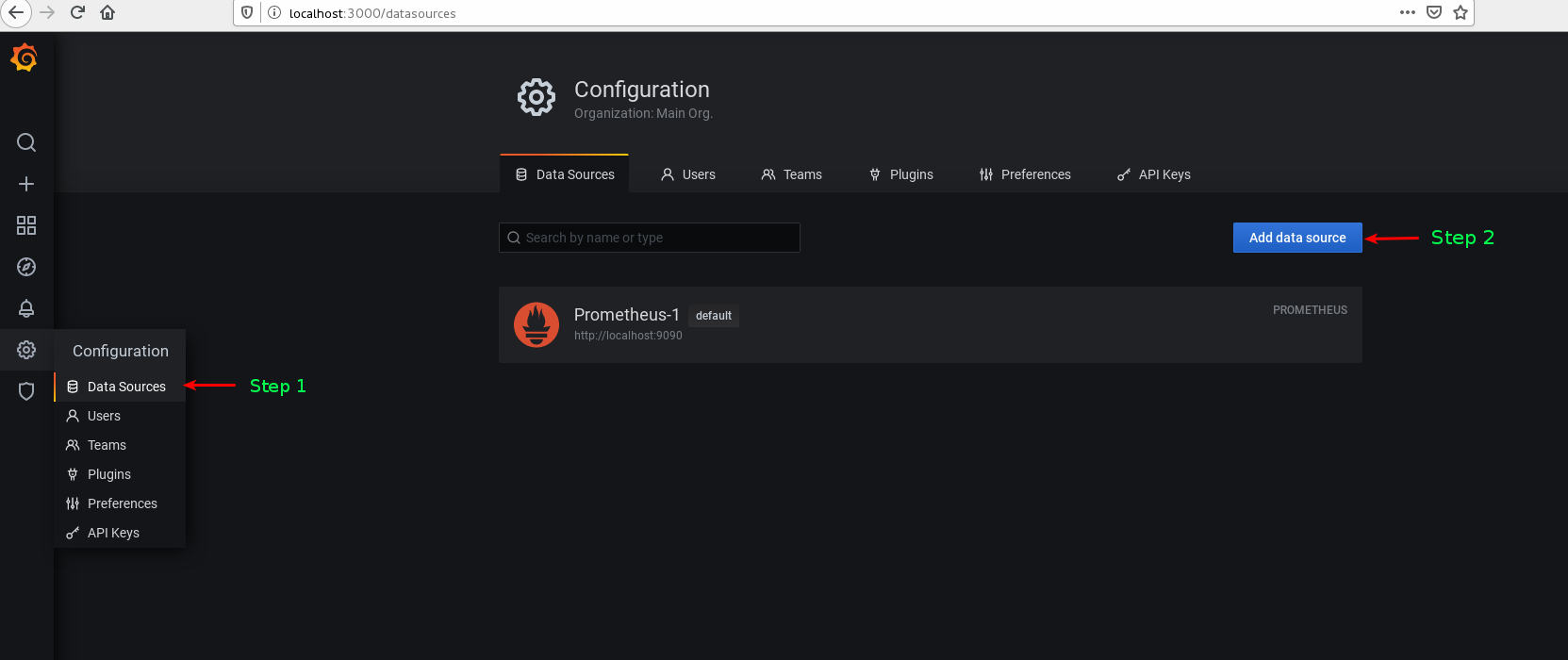Open browser page actions ellipsis menu
1568x660 pixels.
[1408, 12]
